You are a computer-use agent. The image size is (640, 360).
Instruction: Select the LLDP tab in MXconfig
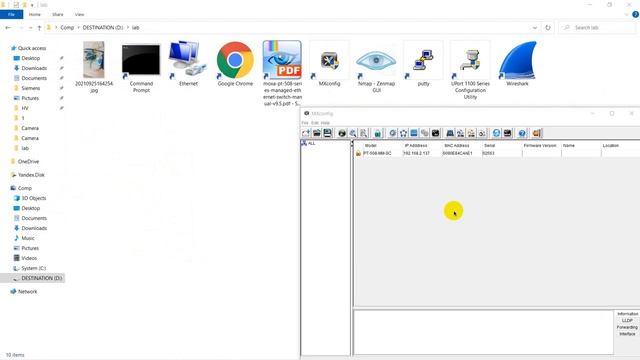(627, 320)
